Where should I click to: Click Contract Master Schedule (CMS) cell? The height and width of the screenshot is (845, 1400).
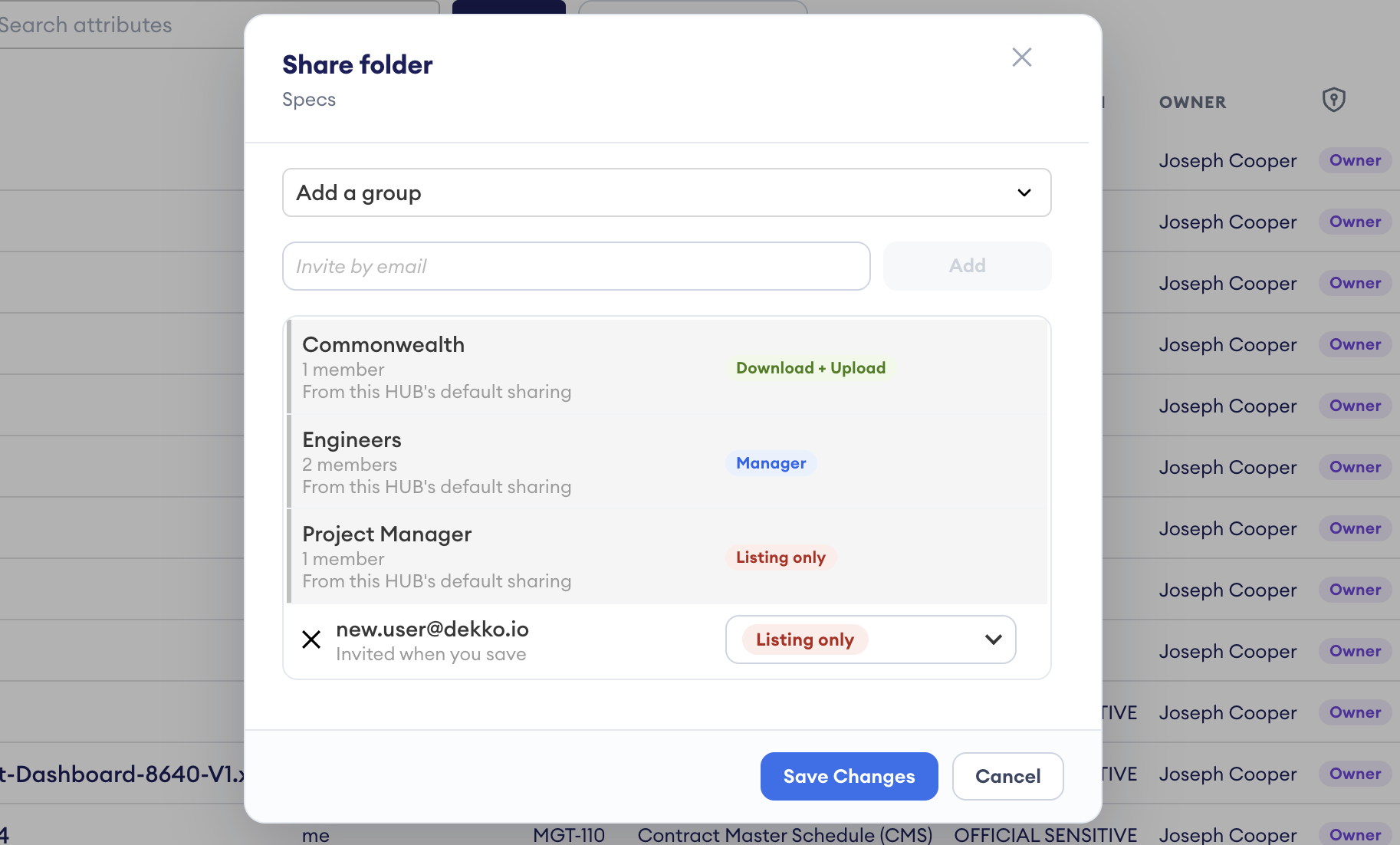(x=785, y=834)
